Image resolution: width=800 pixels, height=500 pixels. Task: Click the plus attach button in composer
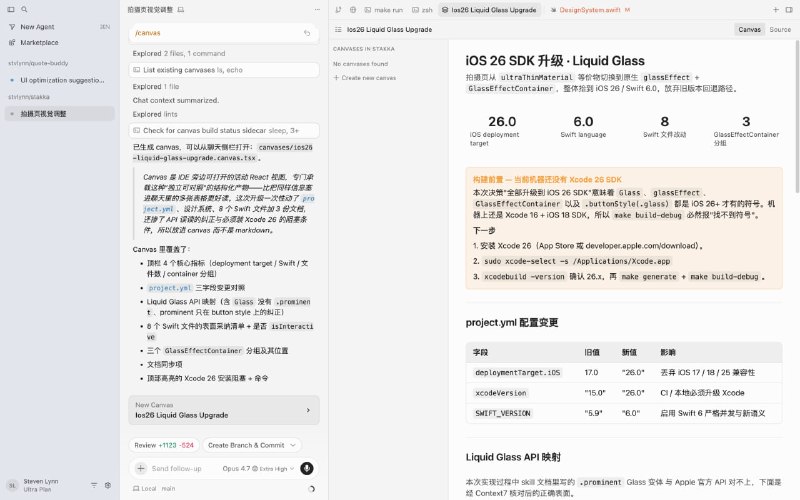pos(141,468)
